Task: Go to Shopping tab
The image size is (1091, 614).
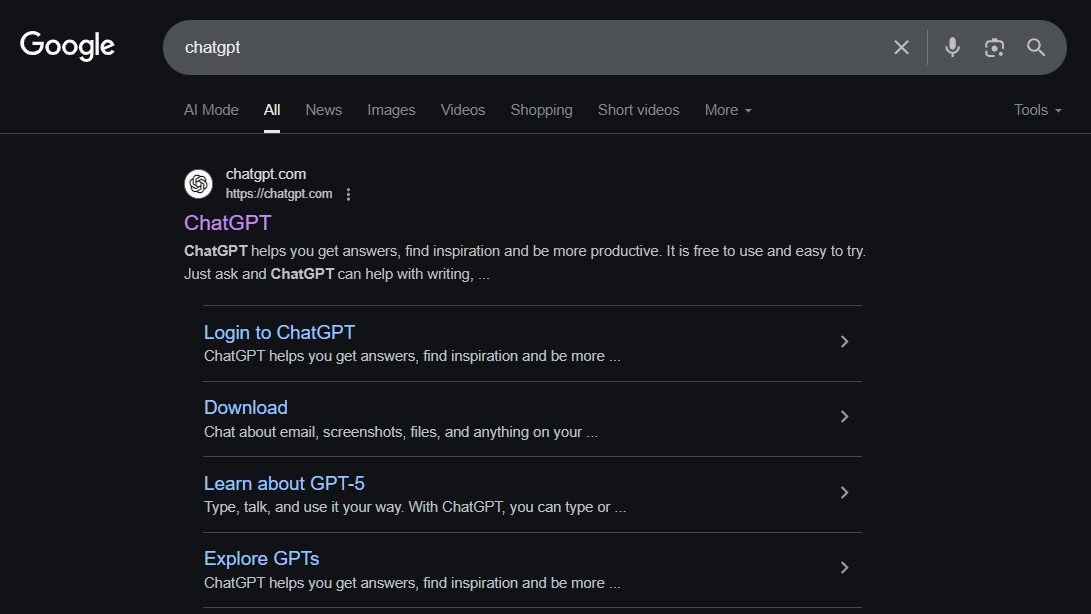Action: click(541, 110)
